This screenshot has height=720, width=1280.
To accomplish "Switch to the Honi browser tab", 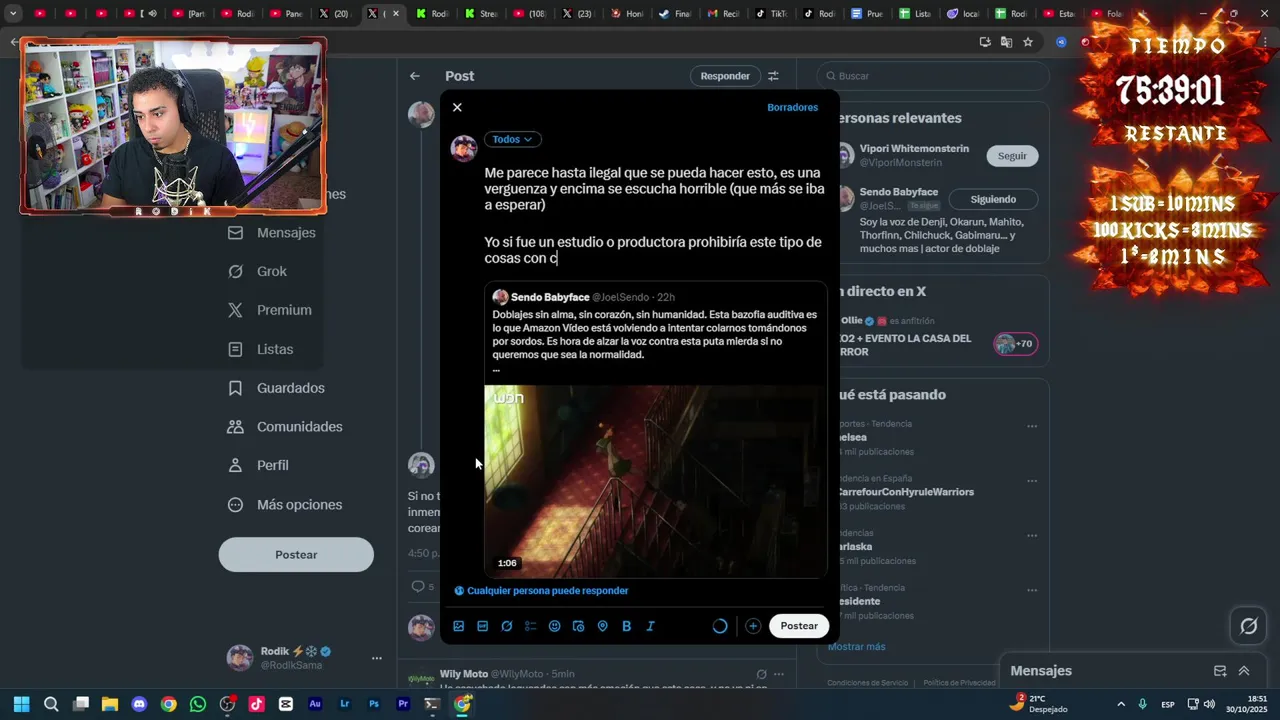I will (x=629, y=14).
